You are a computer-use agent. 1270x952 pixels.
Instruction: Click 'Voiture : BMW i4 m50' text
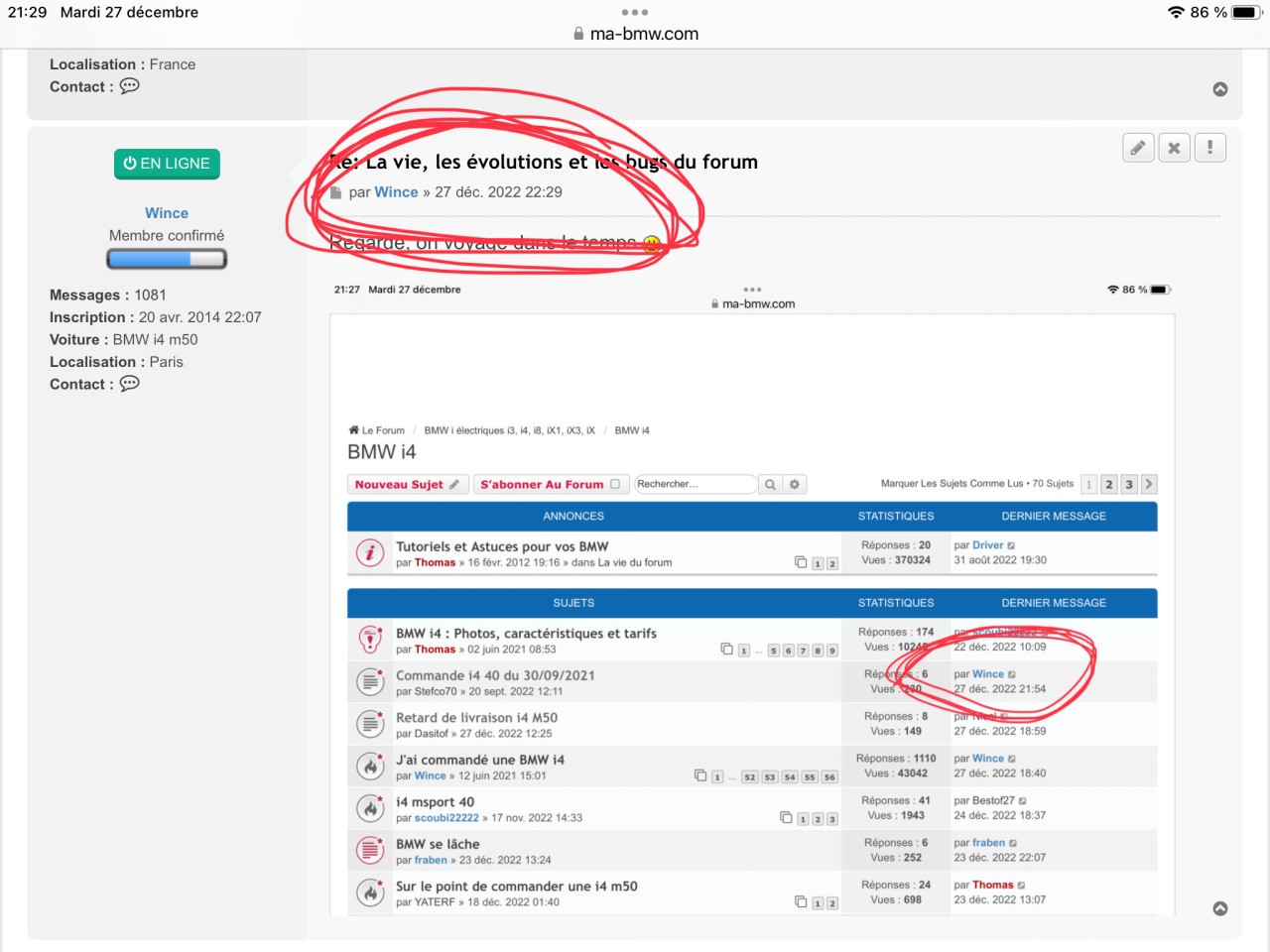pyautogui.click(x=124, y=339)
